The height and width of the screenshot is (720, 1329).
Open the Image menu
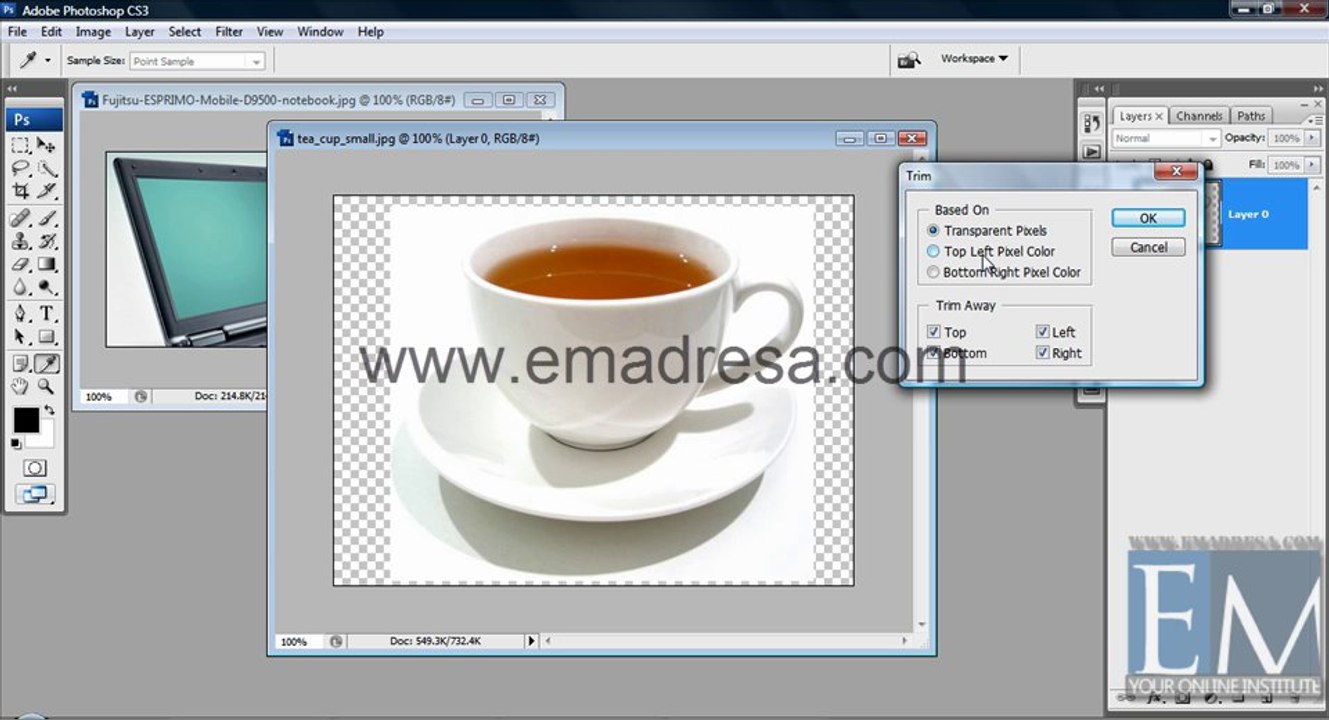93,32
